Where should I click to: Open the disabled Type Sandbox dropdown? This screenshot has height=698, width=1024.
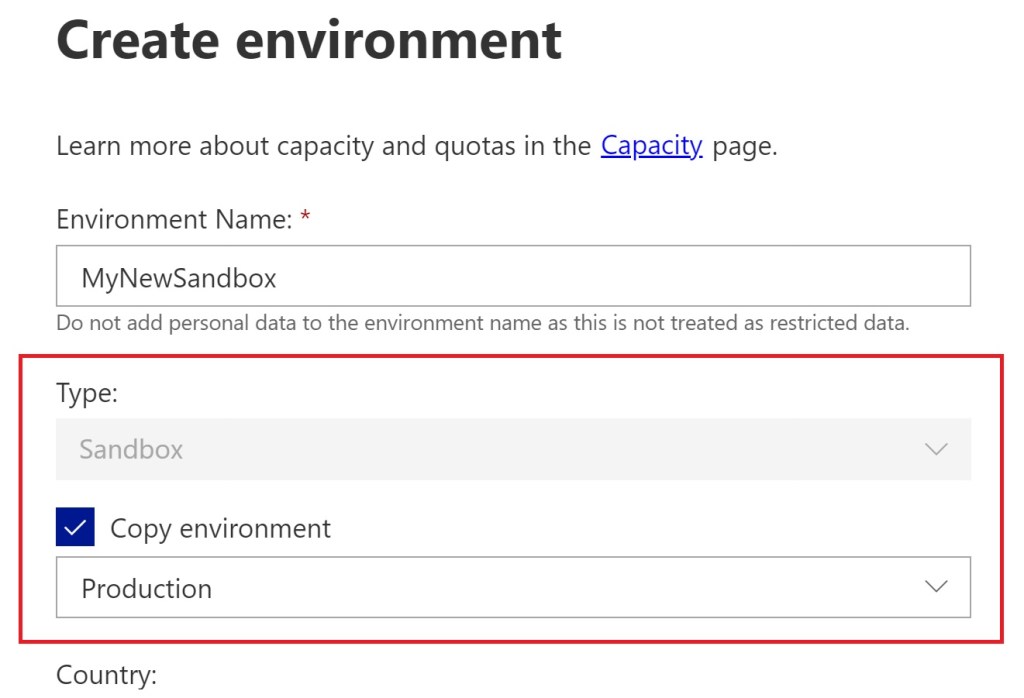point(513,449)
